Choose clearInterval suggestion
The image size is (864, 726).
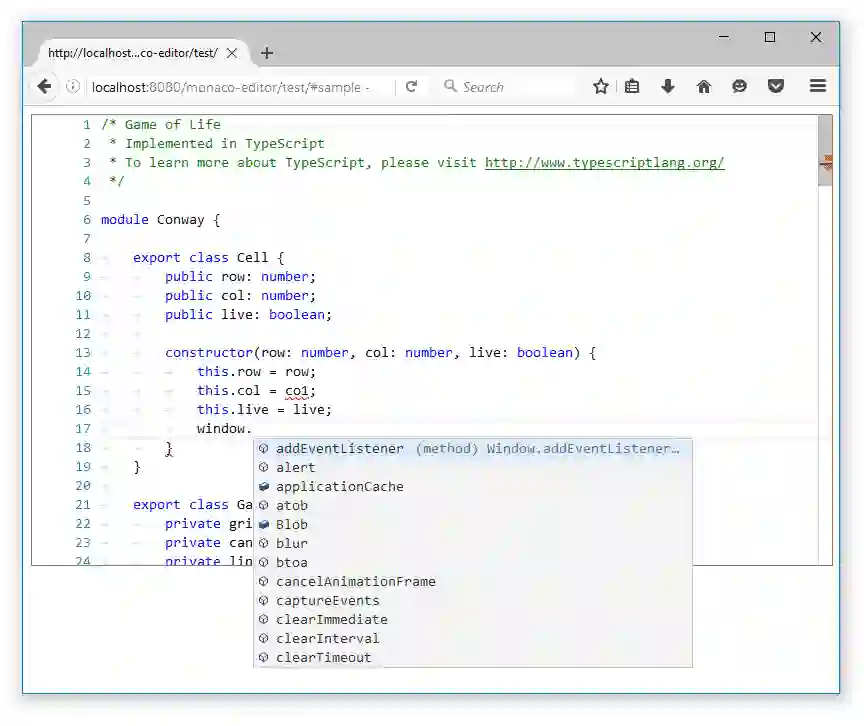point(473,638)
